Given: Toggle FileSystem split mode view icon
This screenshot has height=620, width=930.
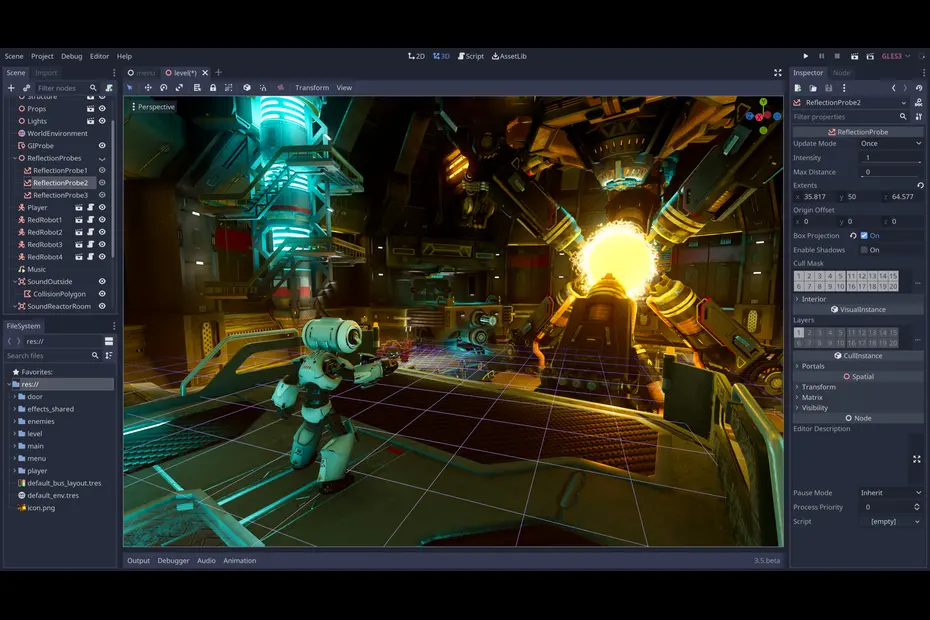Looking at the screenshot, I should 109,341.
